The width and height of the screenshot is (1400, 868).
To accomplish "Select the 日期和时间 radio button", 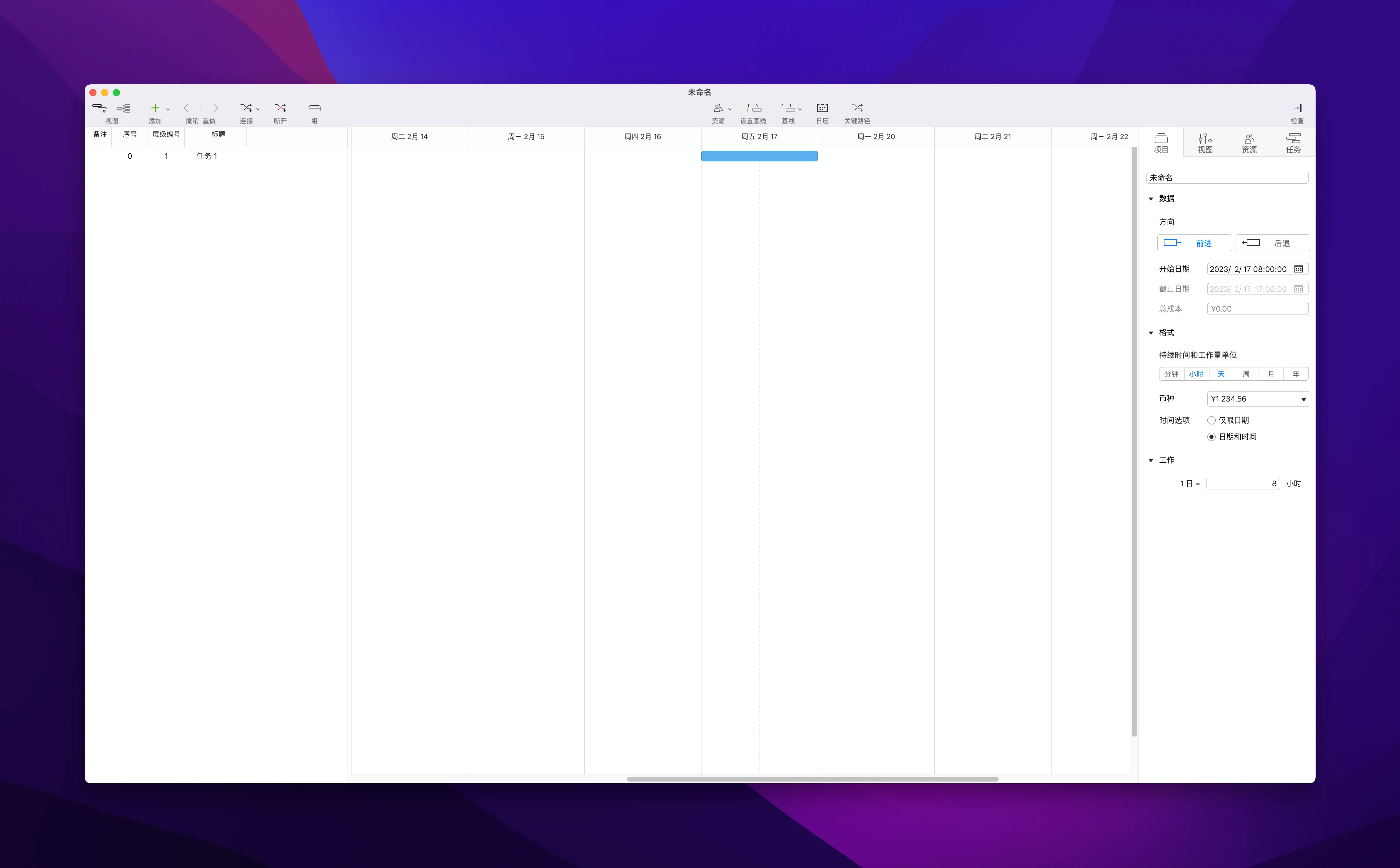I will click(x=1212, y=437).
